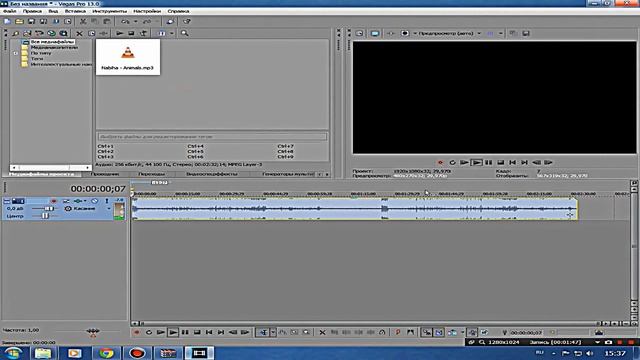Toggle auto ripple mode
Screen dimensions: 640x360
click(452, 332)
